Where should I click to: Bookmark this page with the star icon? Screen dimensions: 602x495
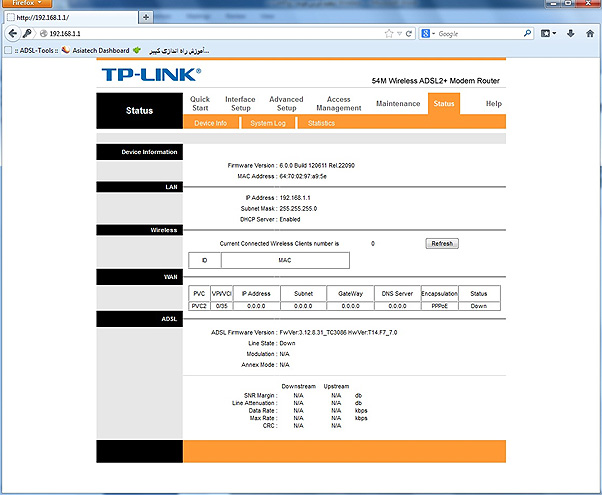pyautogui.click(x=389, y=34)
